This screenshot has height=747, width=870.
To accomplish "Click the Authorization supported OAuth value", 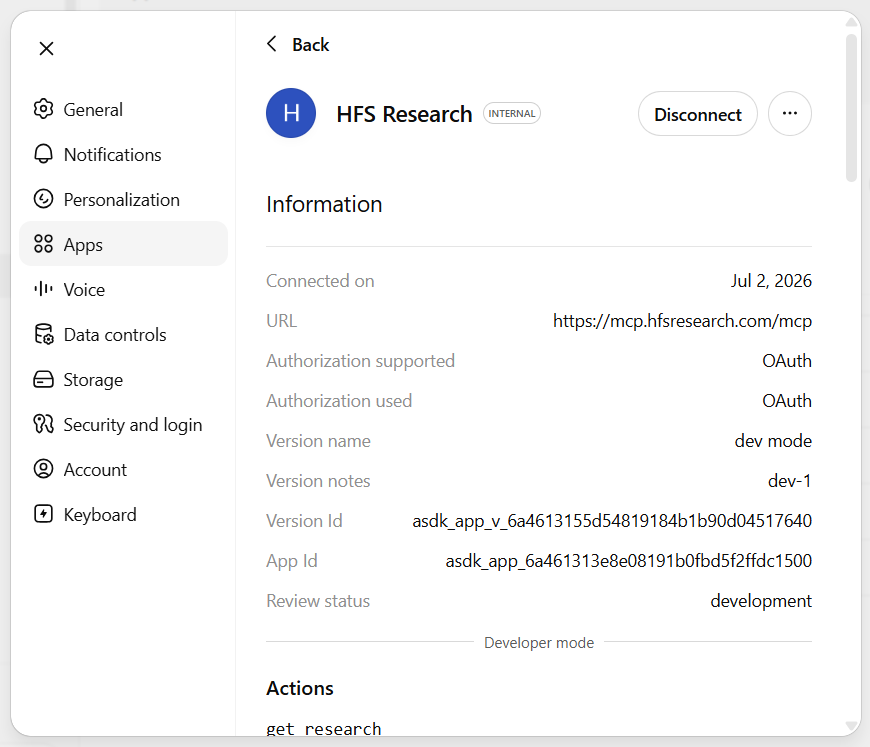I will pyautogui.click(x=787, y=361).
